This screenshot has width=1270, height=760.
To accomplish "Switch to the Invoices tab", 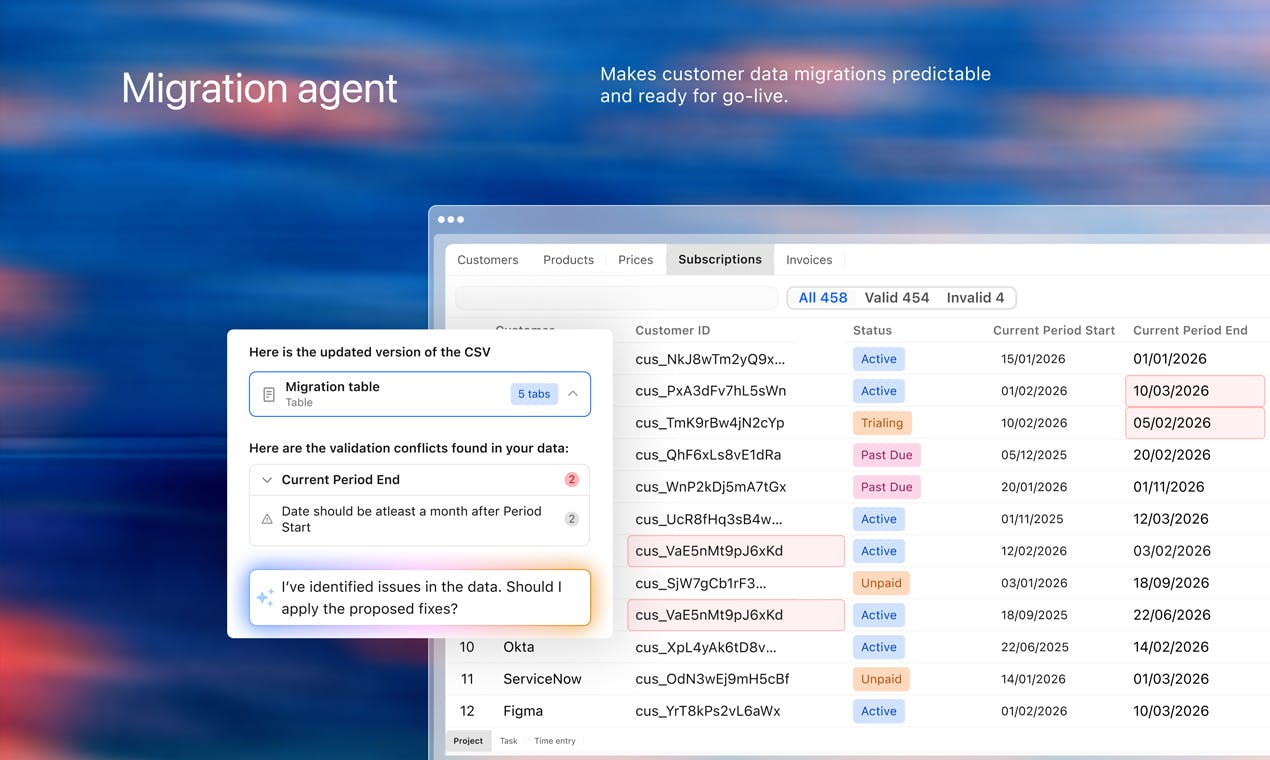I will pyautogui.click(x=809, y=260).
